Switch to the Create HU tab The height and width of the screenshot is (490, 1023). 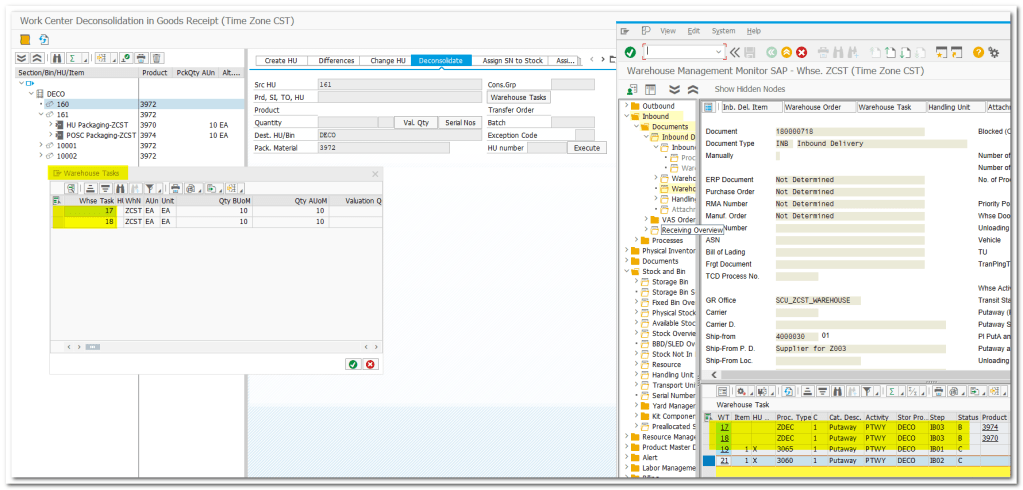(280, 61)
